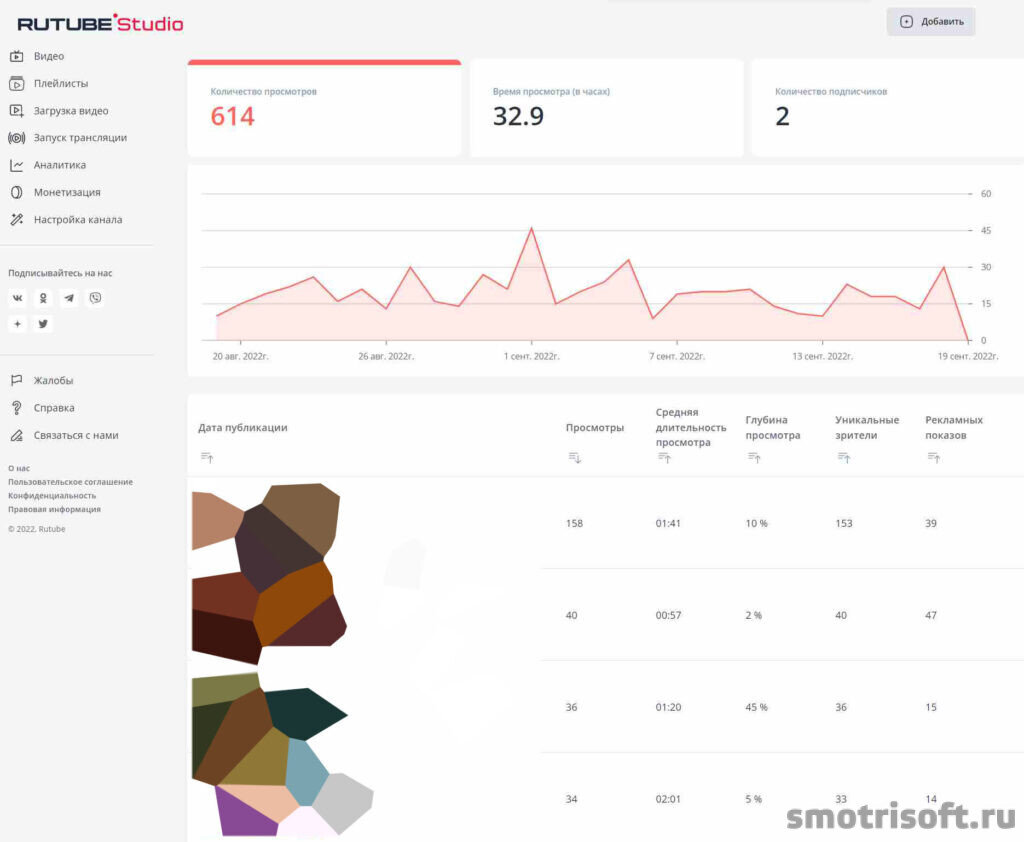Open the Twitter social icon
Viewport: 1024px width, 842px height.
click(43, 324)
